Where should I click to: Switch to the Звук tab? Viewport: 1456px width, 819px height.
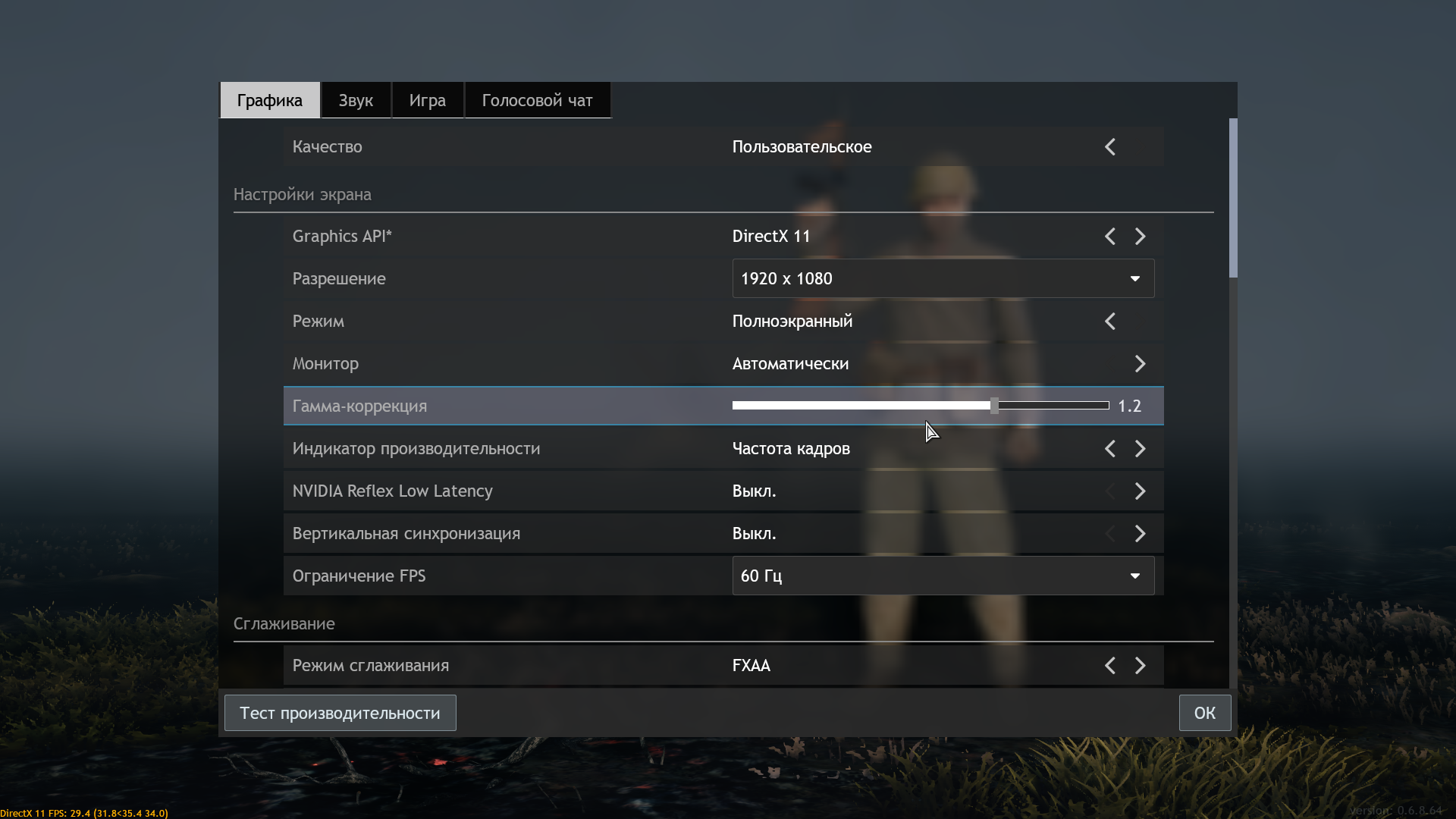356,101
